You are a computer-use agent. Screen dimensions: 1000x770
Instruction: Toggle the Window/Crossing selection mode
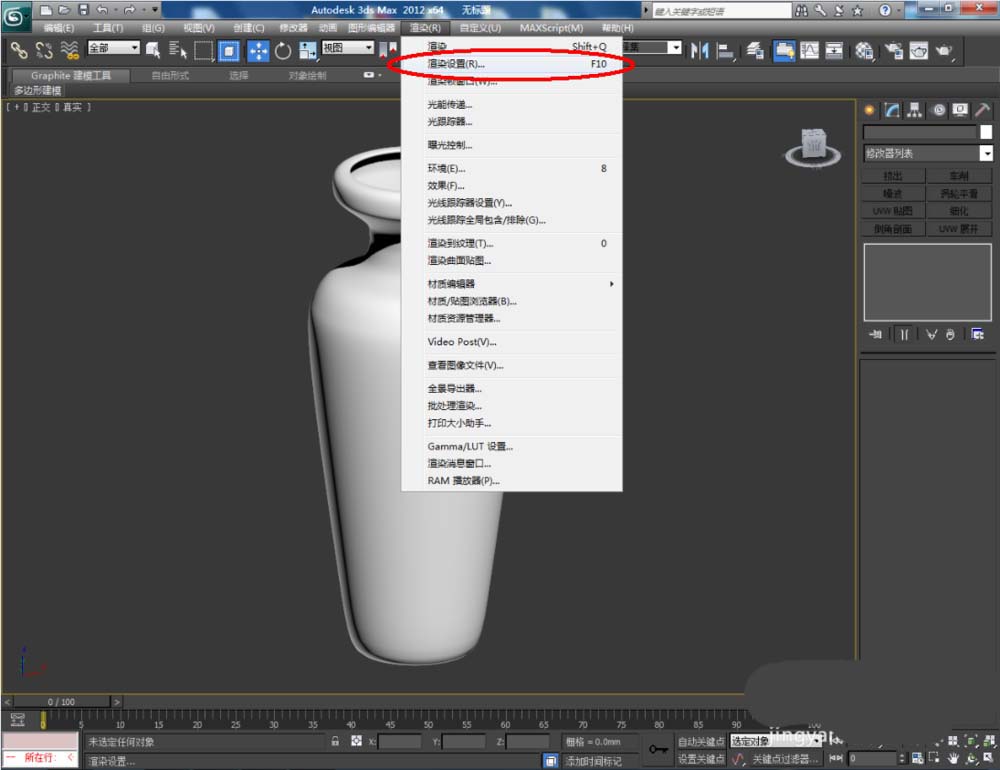tap(228, 50)
